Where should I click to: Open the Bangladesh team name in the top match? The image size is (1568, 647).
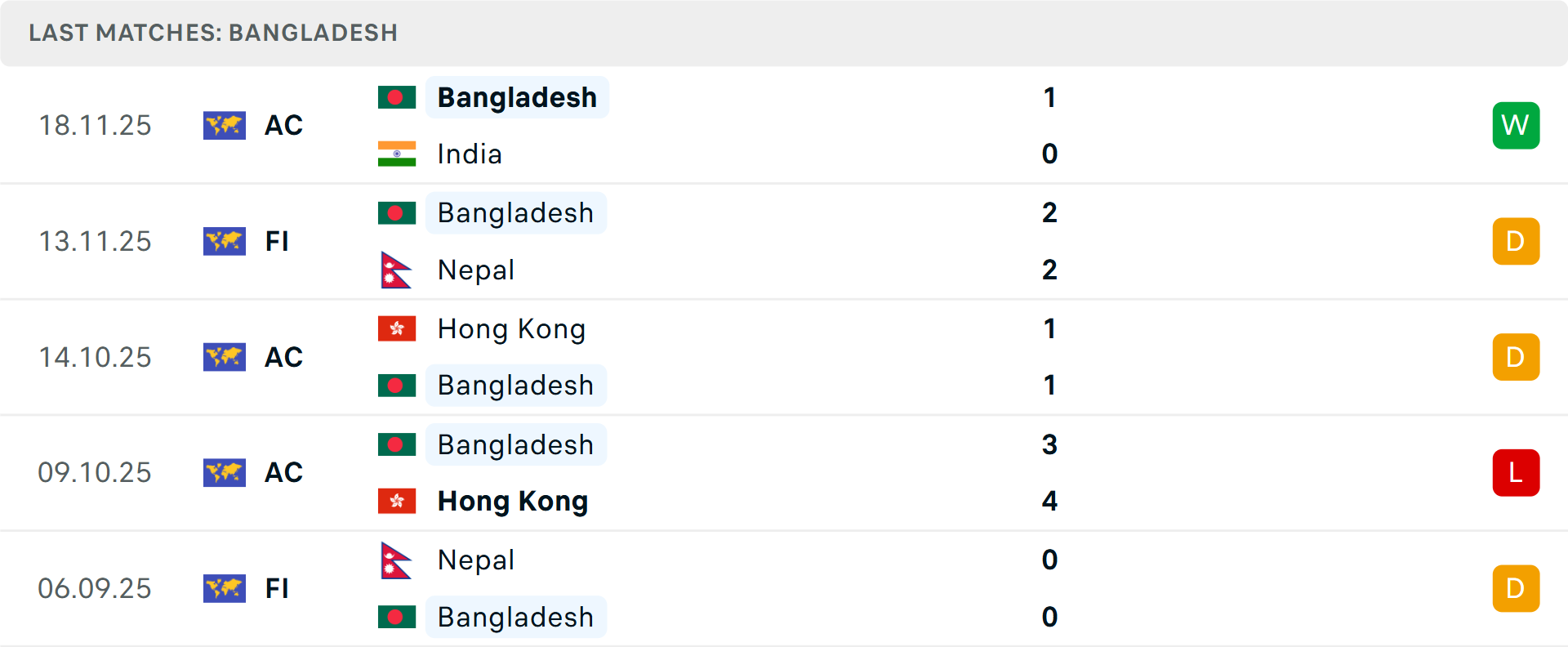(x=516, y=96)
